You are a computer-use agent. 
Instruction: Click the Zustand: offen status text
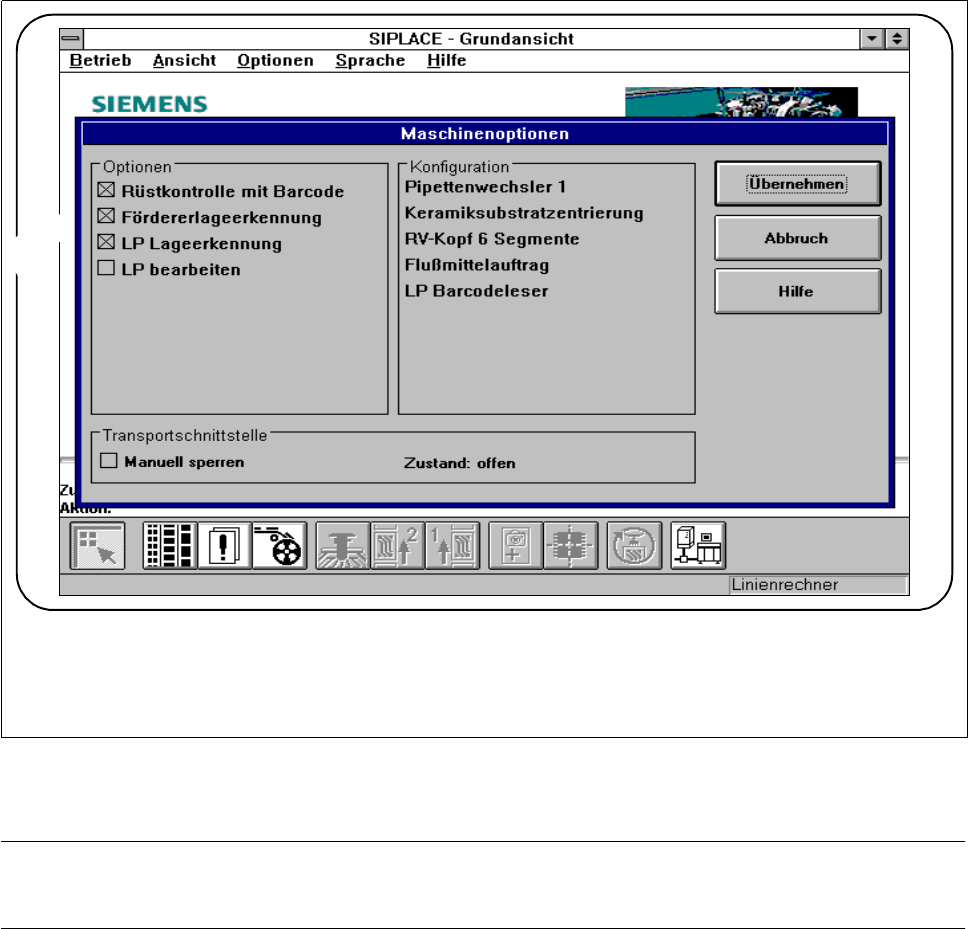point(460,463)
